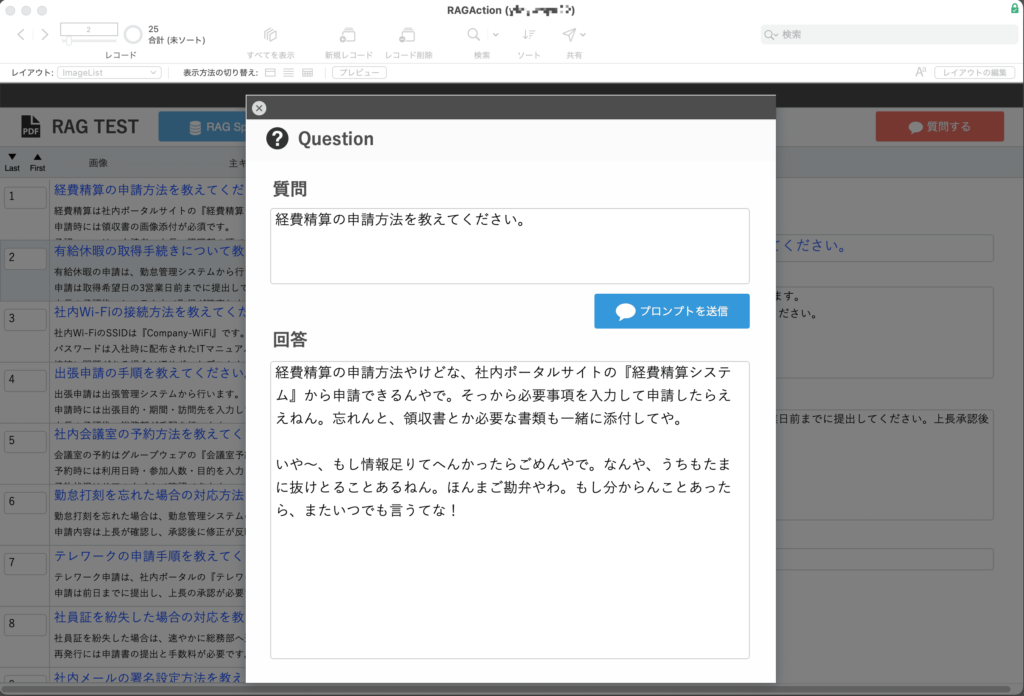Go to previous record arrow

(x=21, y=35)
